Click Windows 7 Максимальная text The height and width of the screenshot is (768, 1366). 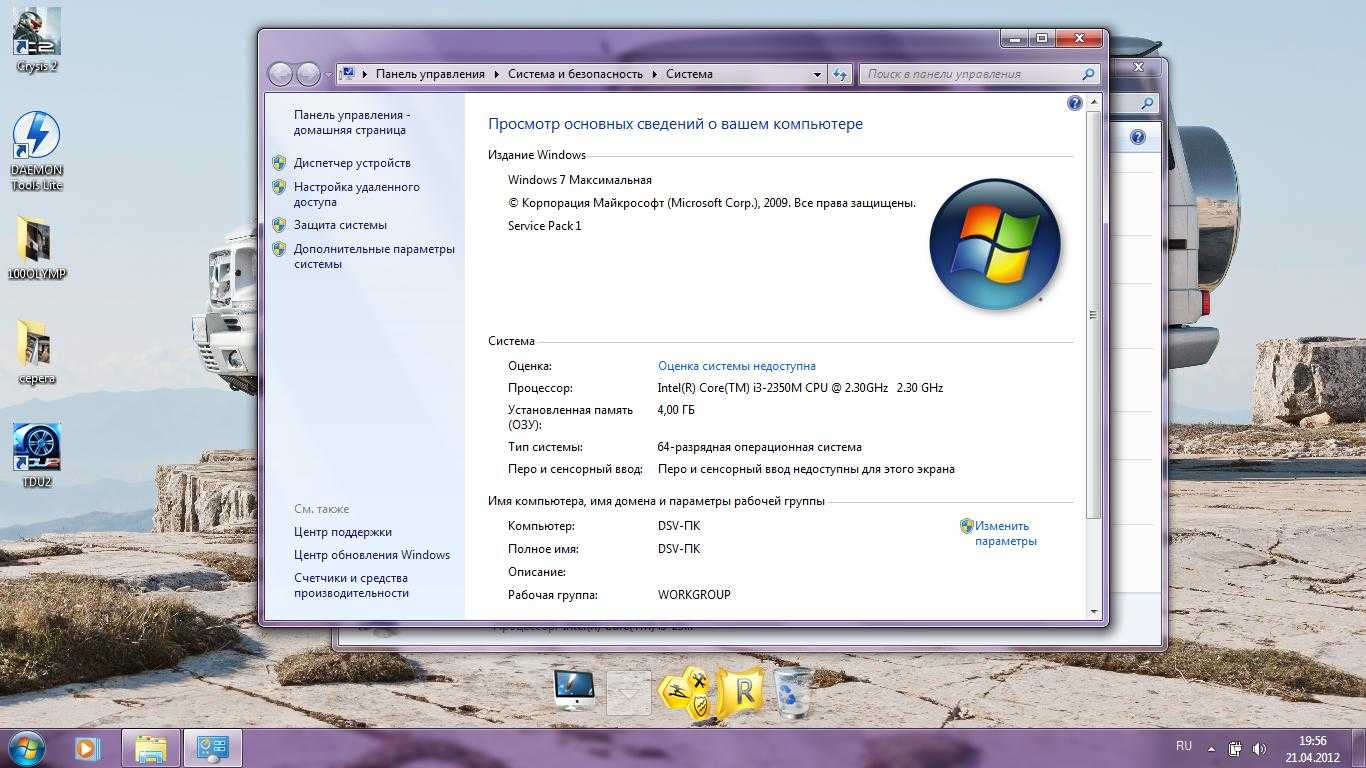click(580, 180)
